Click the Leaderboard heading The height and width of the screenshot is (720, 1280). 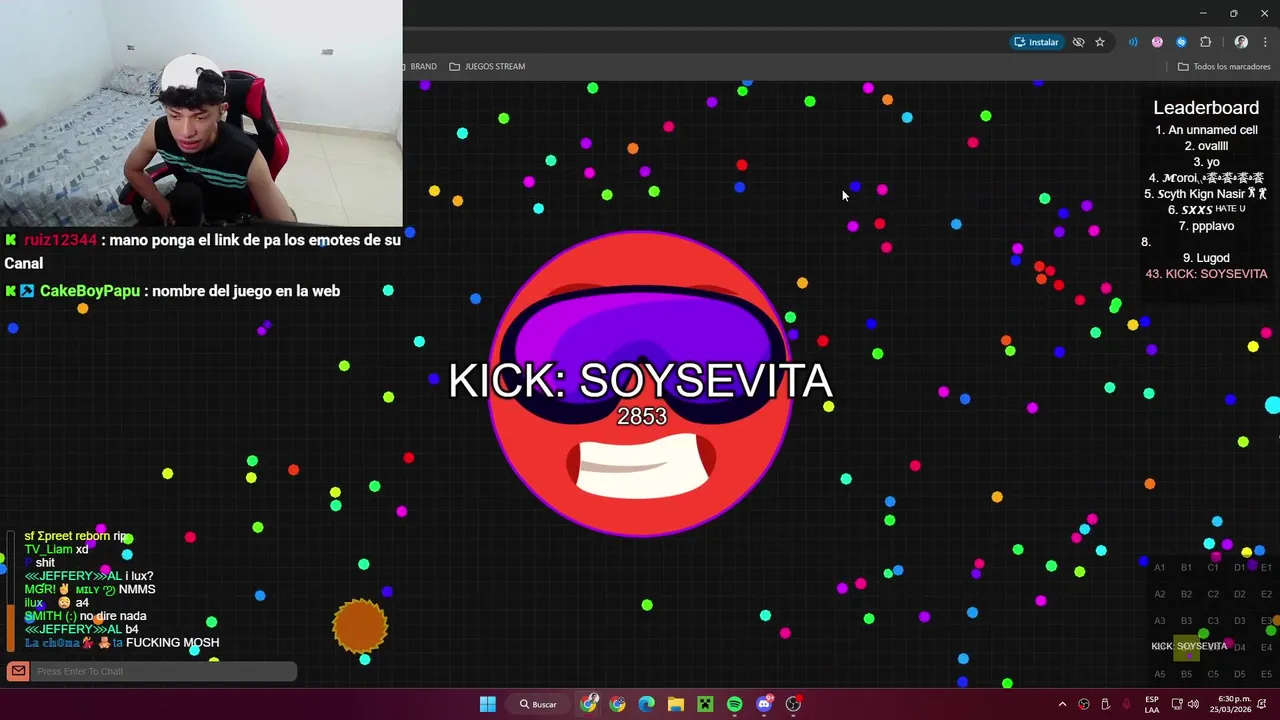[x=1206, y=108]
